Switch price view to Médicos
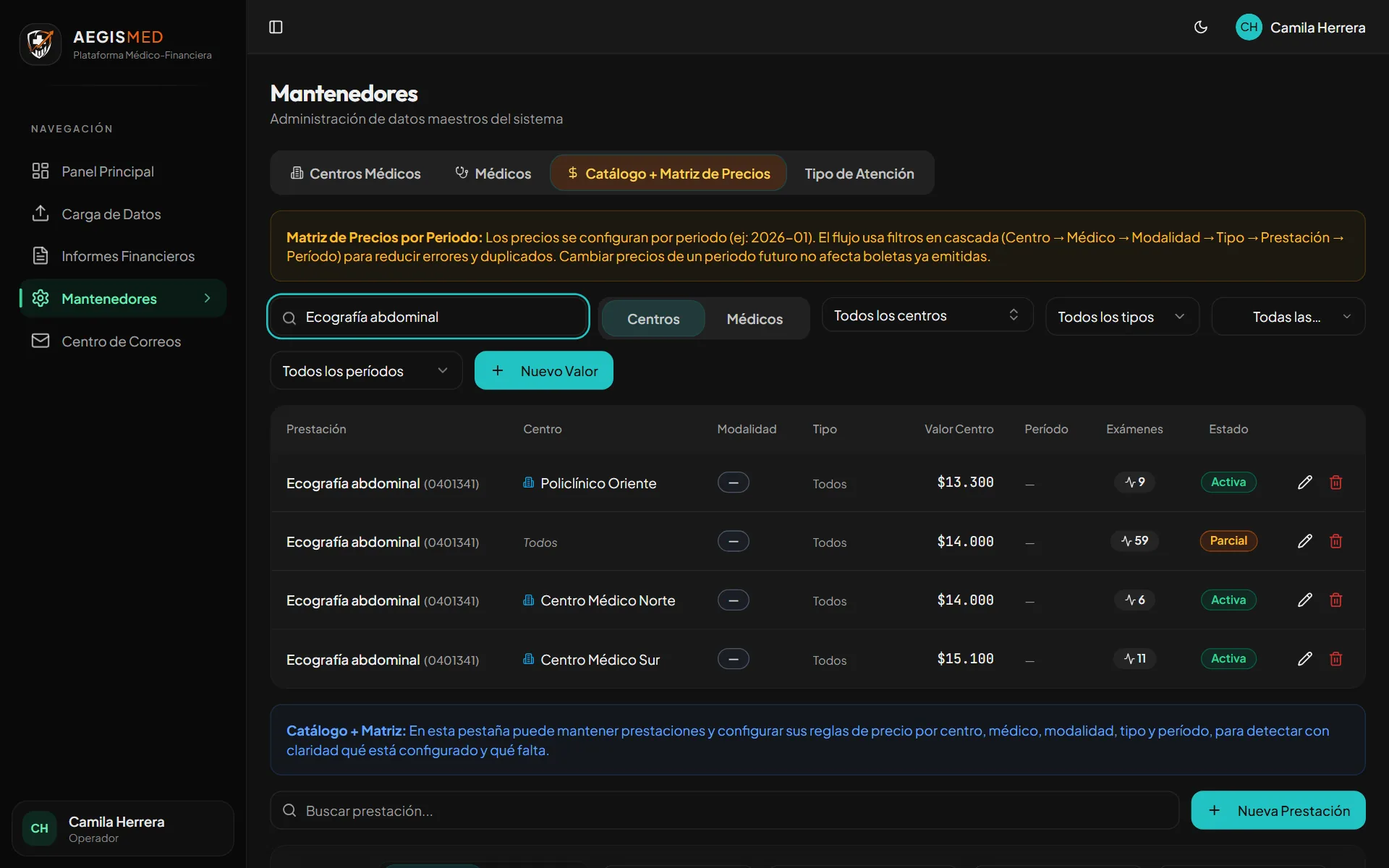The height and width of the screenshot is (868, 1389). pos(755,318)
